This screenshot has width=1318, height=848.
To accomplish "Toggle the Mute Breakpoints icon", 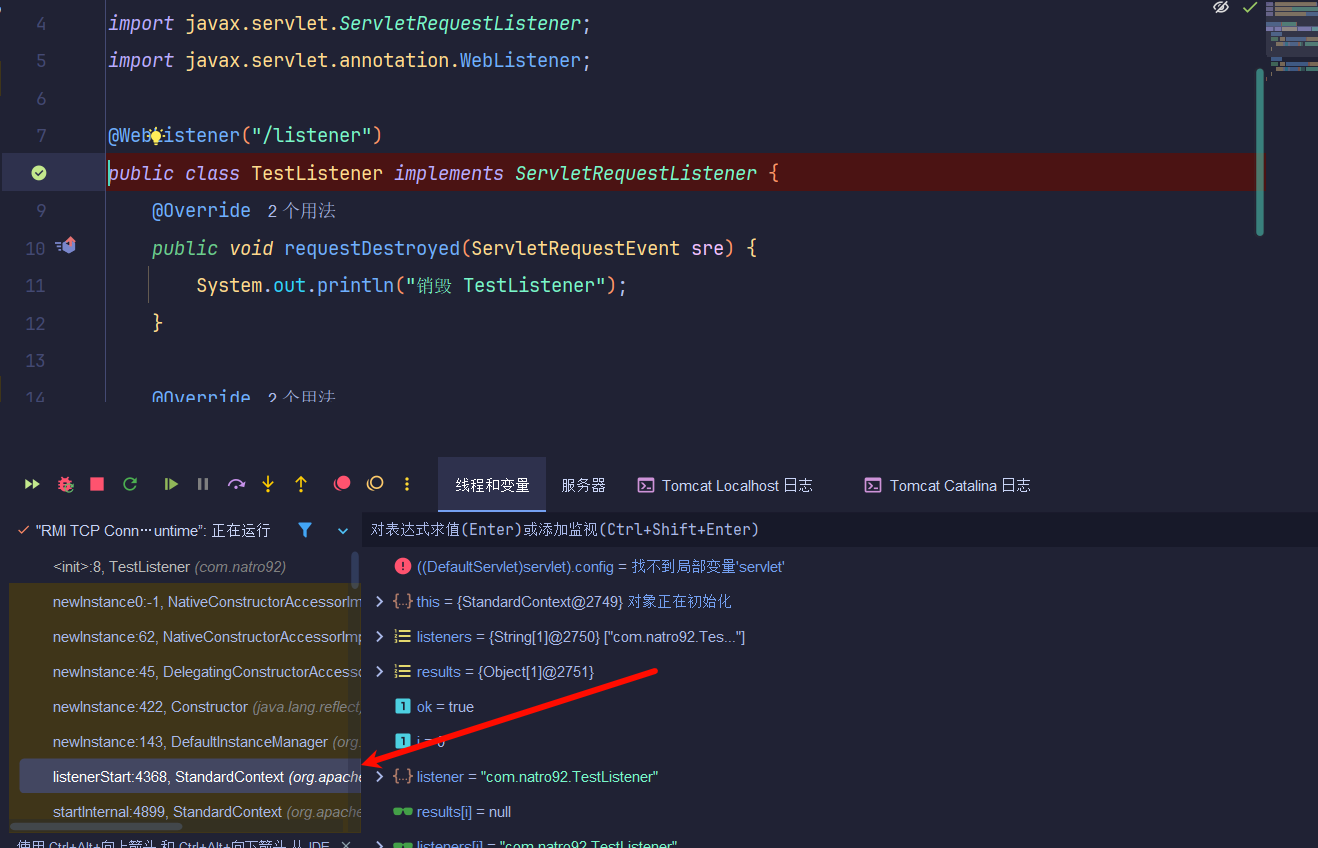I will point(375,484).
